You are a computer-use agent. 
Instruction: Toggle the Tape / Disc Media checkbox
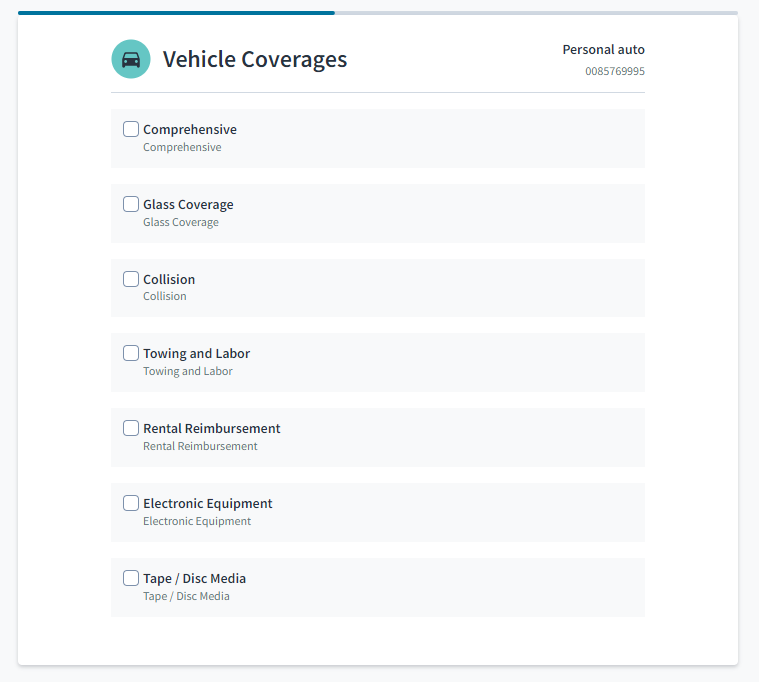point(131,578)
